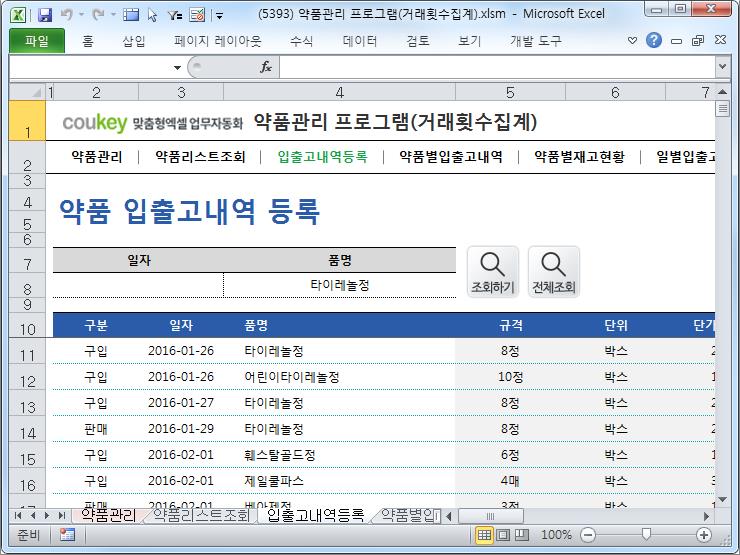
Task: Follow the 약품관리 navigation link
Action: click(x=97, y=157)
